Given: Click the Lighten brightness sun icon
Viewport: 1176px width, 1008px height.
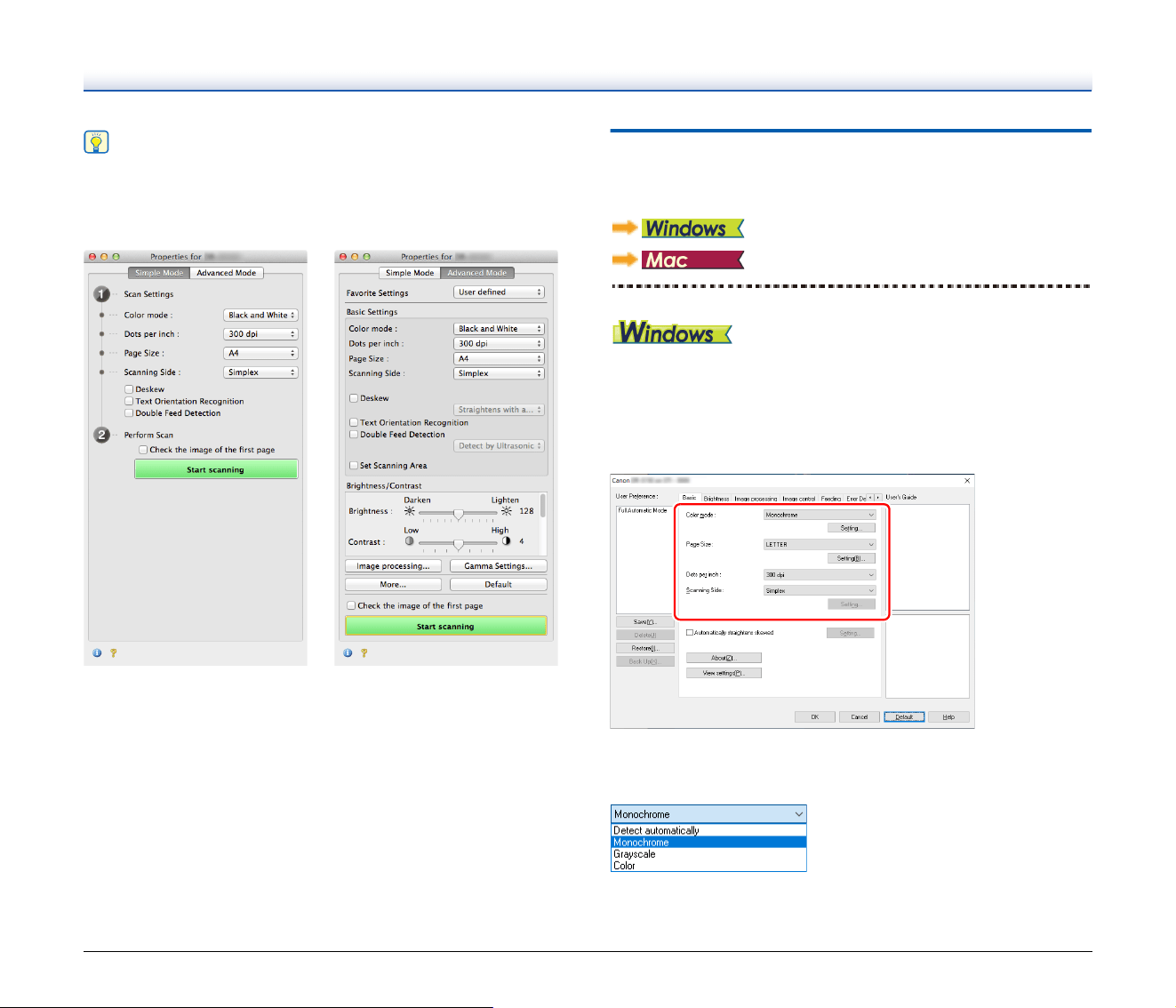Looking at the screenshot, I should coord(506,511).
